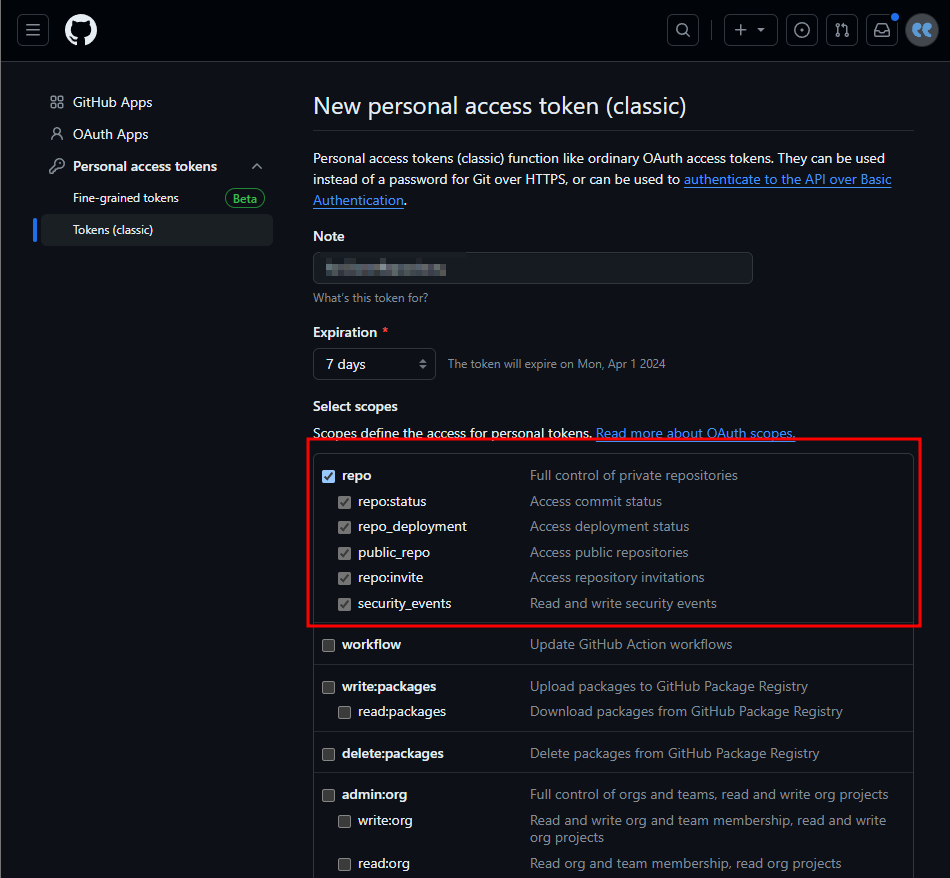This screenshot has height=878, width=950.
Task: Enable the admin:org scope checkbox
Action: 328,795
